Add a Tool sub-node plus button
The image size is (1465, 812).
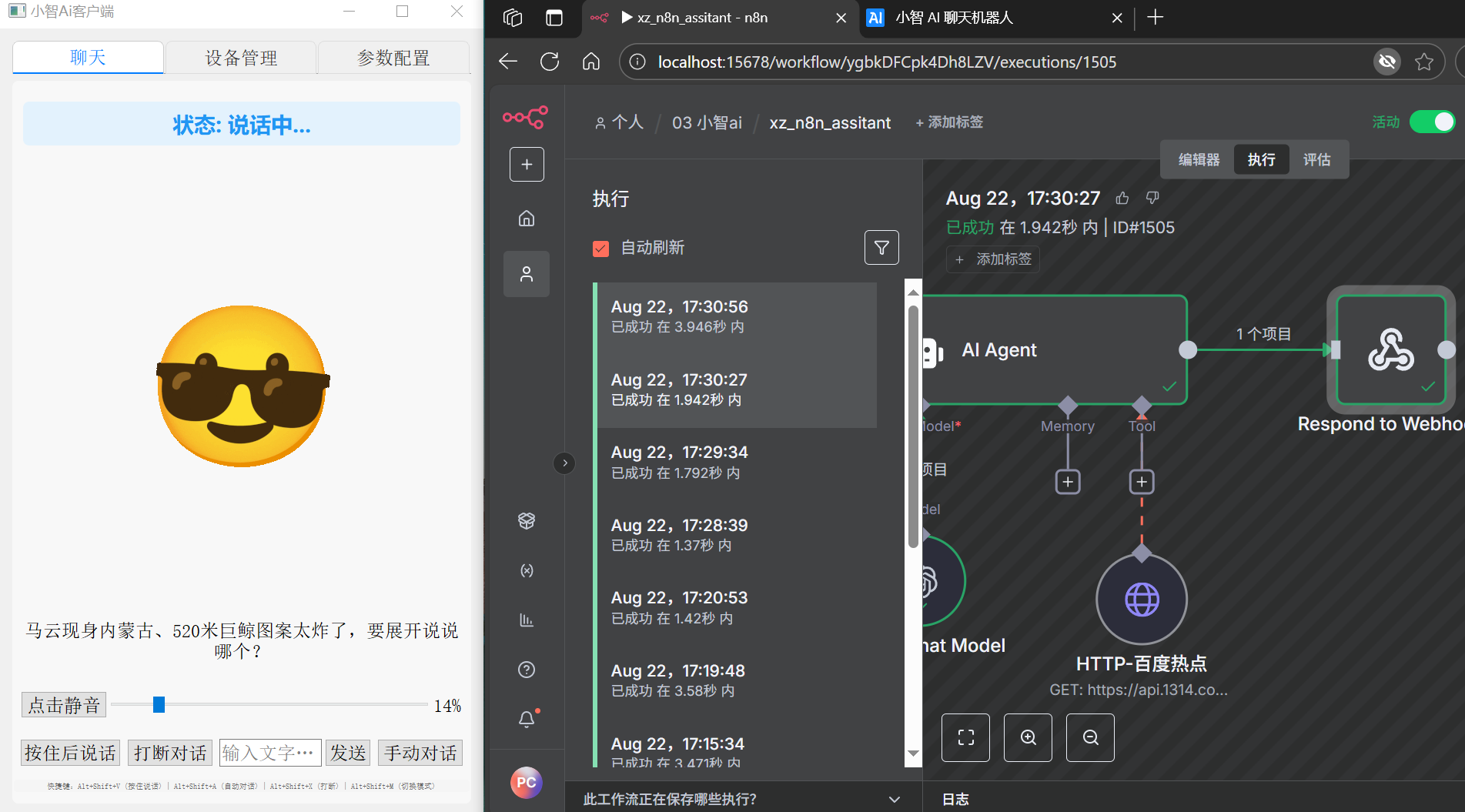[x=1142, y=482]
